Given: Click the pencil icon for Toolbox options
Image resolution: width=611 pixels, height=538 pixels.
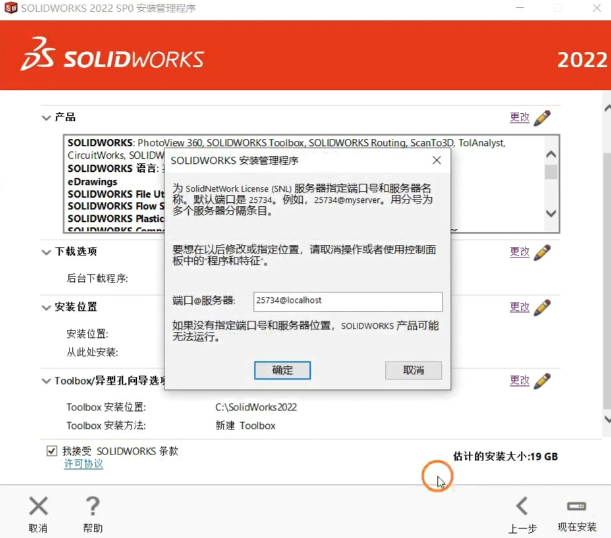Looking at the screenshot, I should [542, 381].
